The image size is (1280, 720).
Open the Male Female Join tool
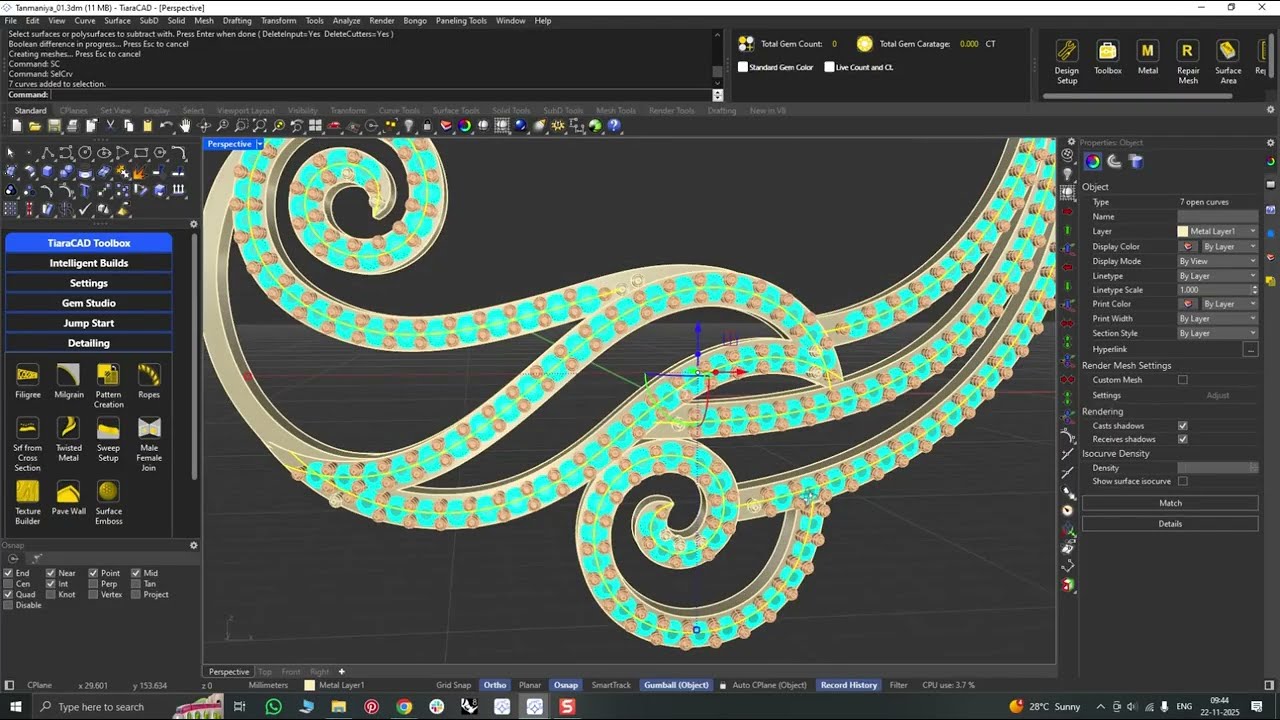tap(149, 445)
